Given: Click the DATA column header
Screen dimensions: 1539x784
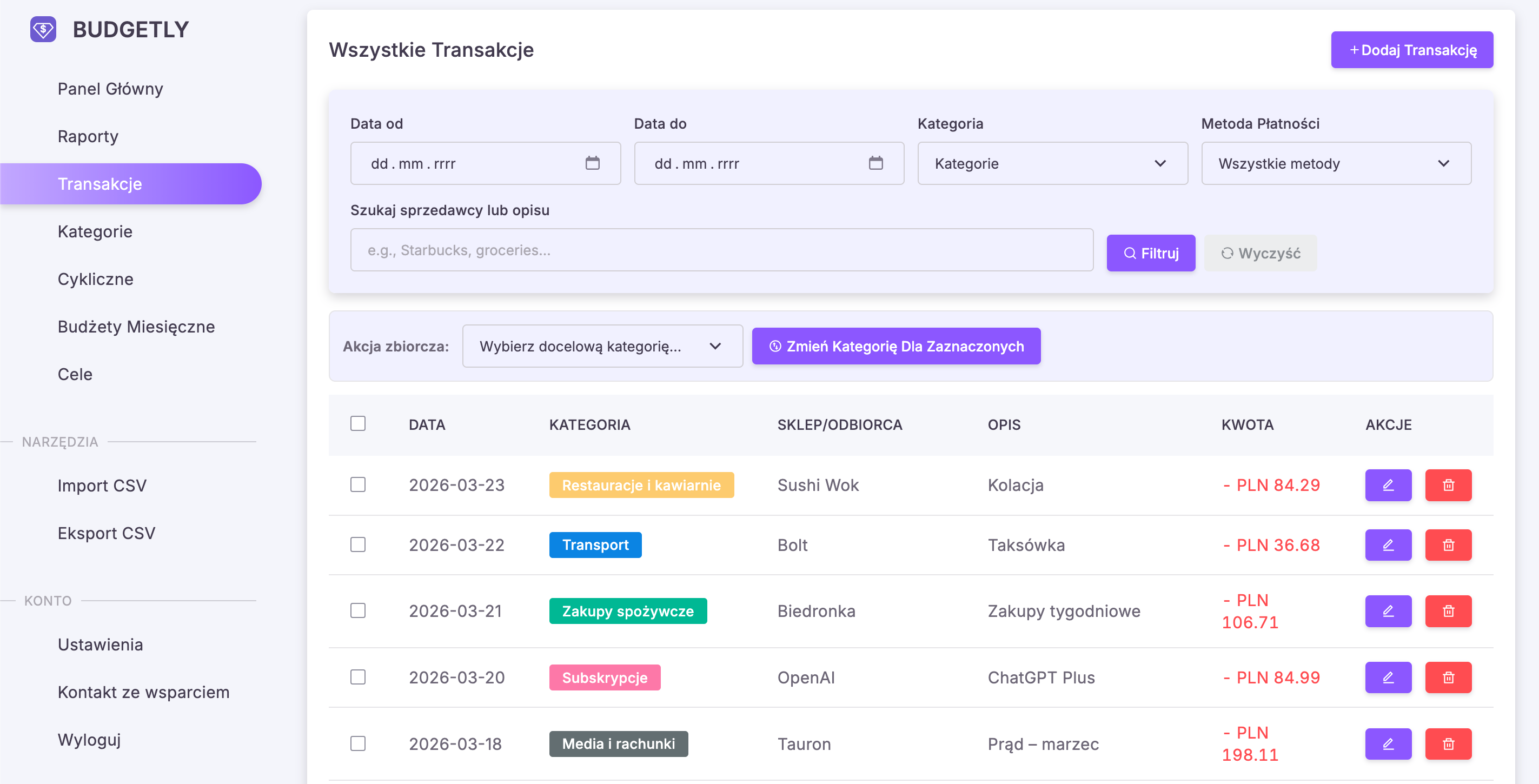Looking at the screenshot, I should pyautogui.click(x=427, y=424).
